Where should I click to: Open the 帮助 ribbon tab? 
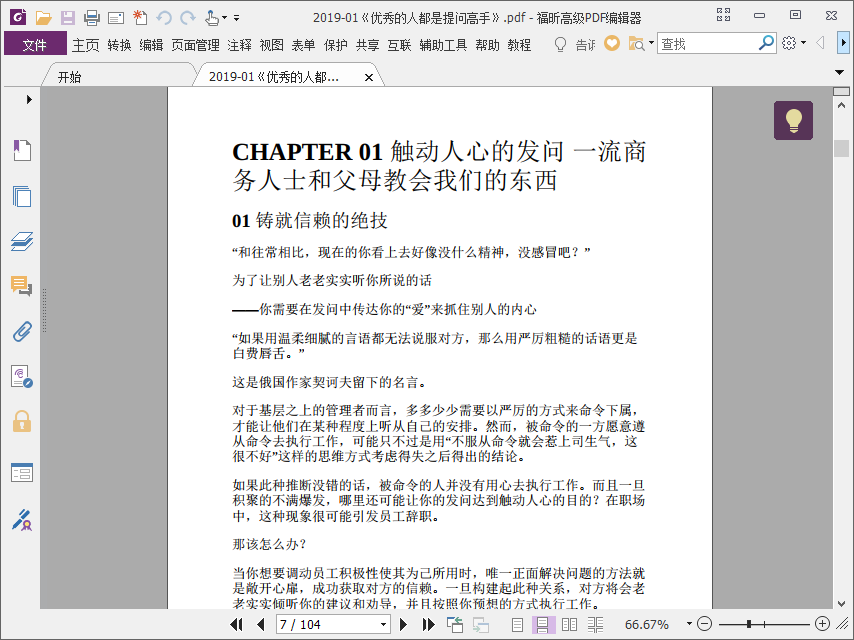pos(487,45)
